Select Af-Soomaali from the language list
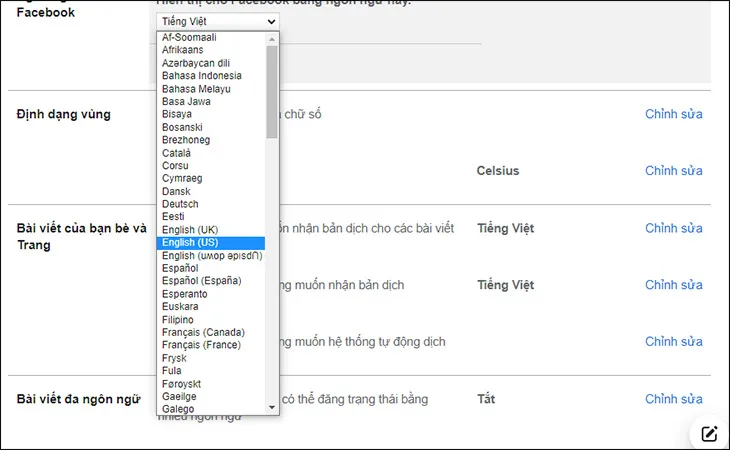 point(211,37)
